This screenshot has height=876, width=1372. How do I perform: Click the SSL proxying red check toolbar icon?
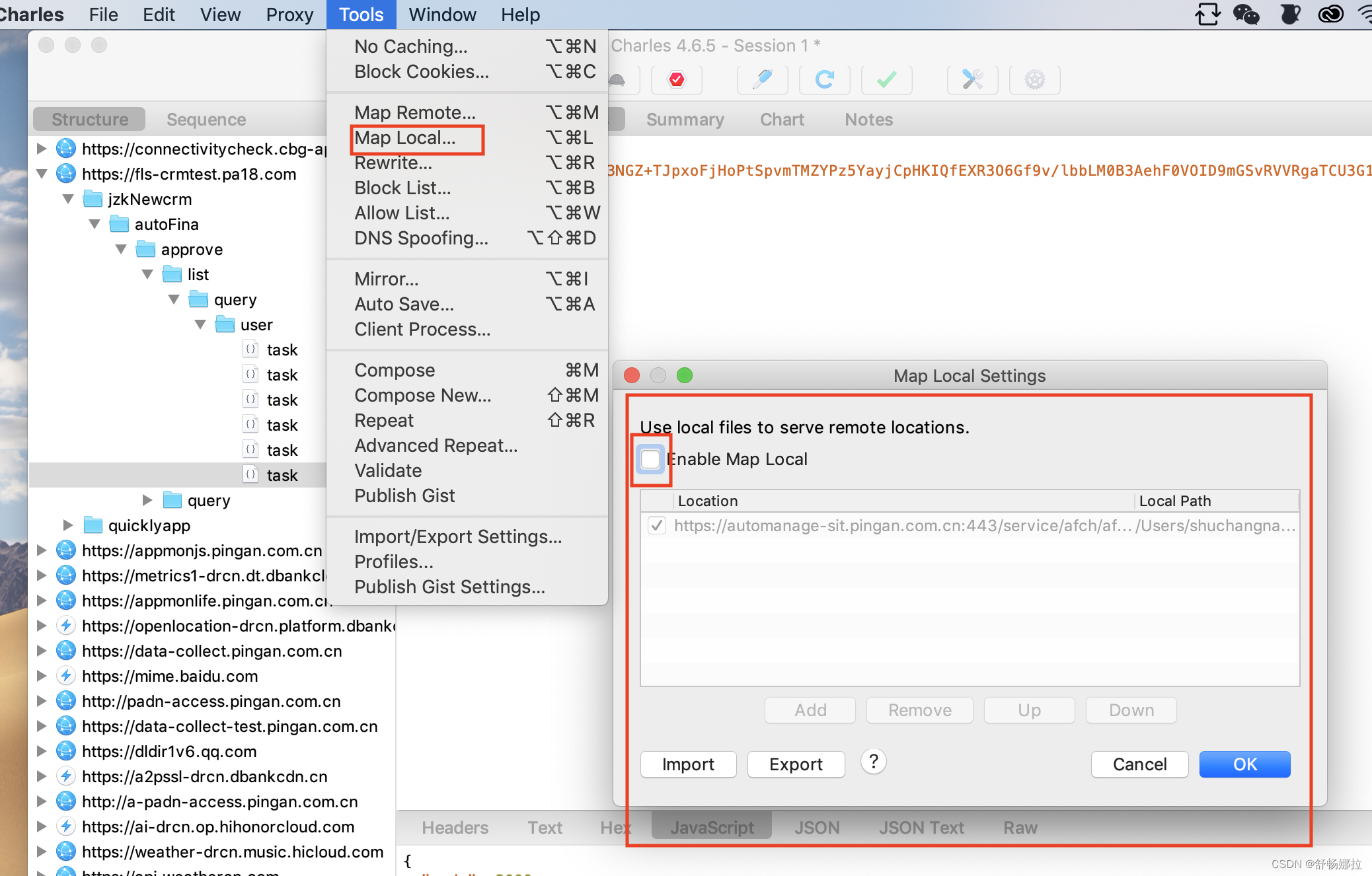(x=676, y=80)
